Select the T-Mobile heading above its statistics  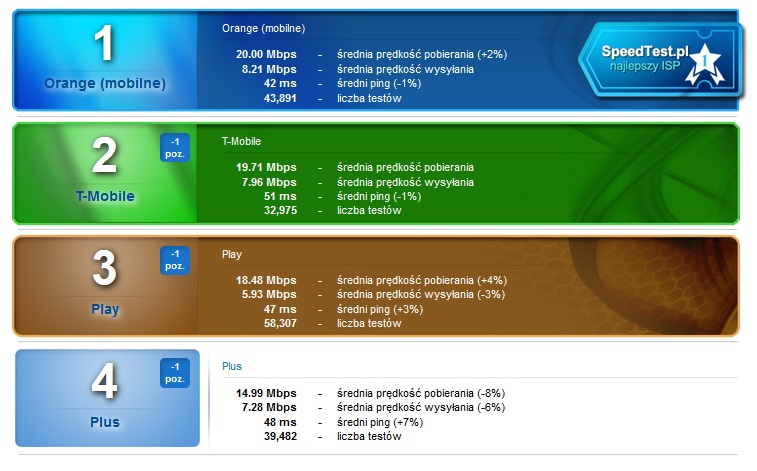[x=241, y=141]
